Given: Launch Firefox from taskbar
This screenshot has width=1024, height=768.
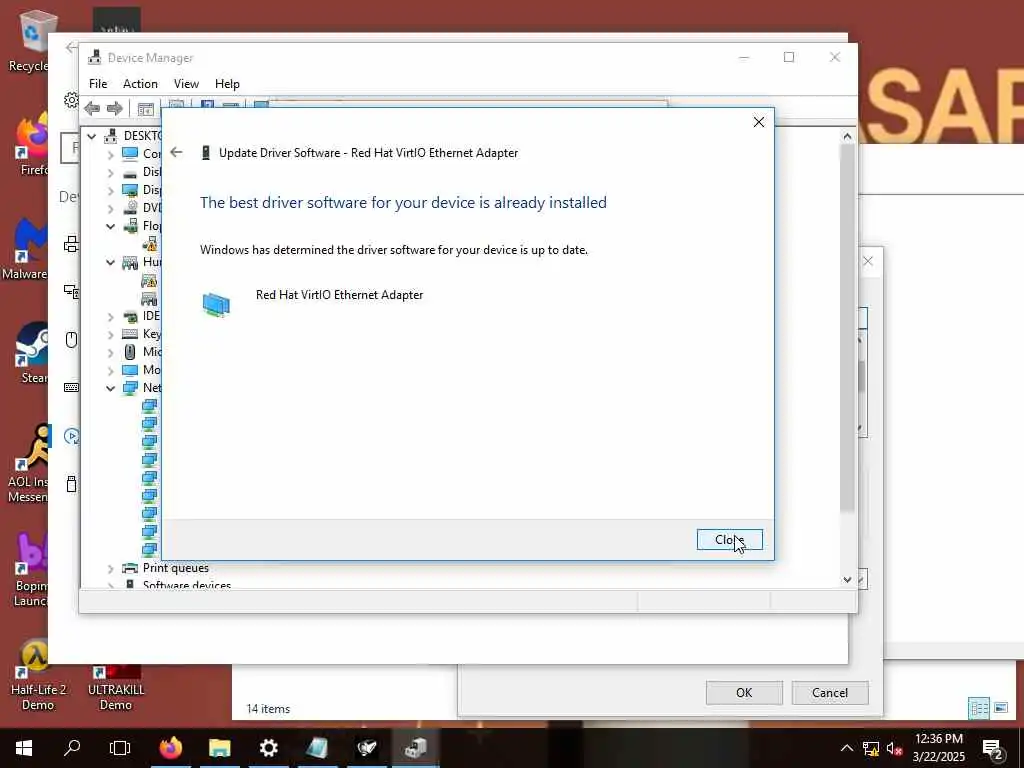Looking at the screenshot, I should [170, 748].
